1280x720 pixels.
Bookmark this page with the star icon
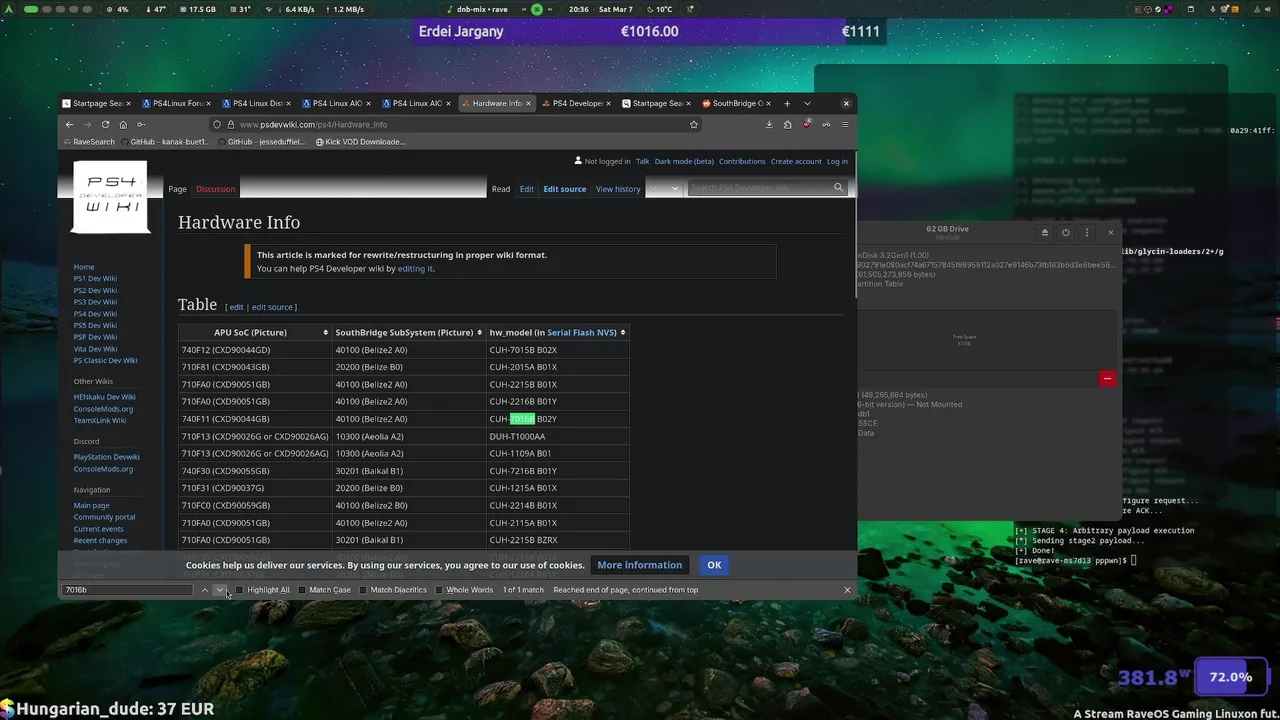693,124
